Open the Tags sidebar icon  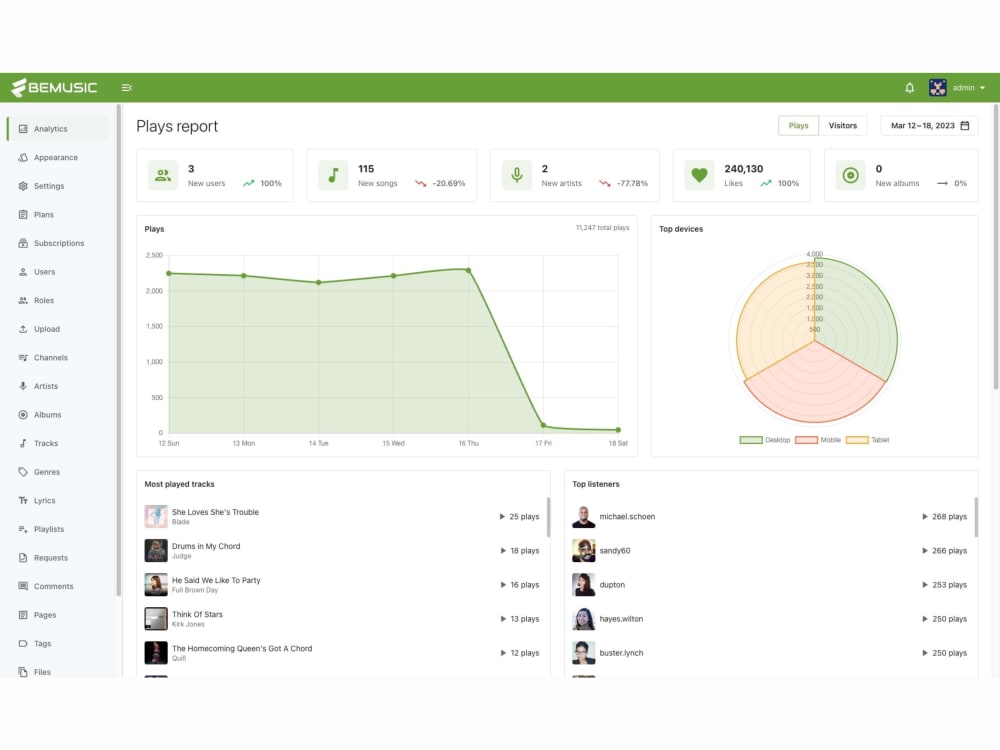click(x=23, y=643)
